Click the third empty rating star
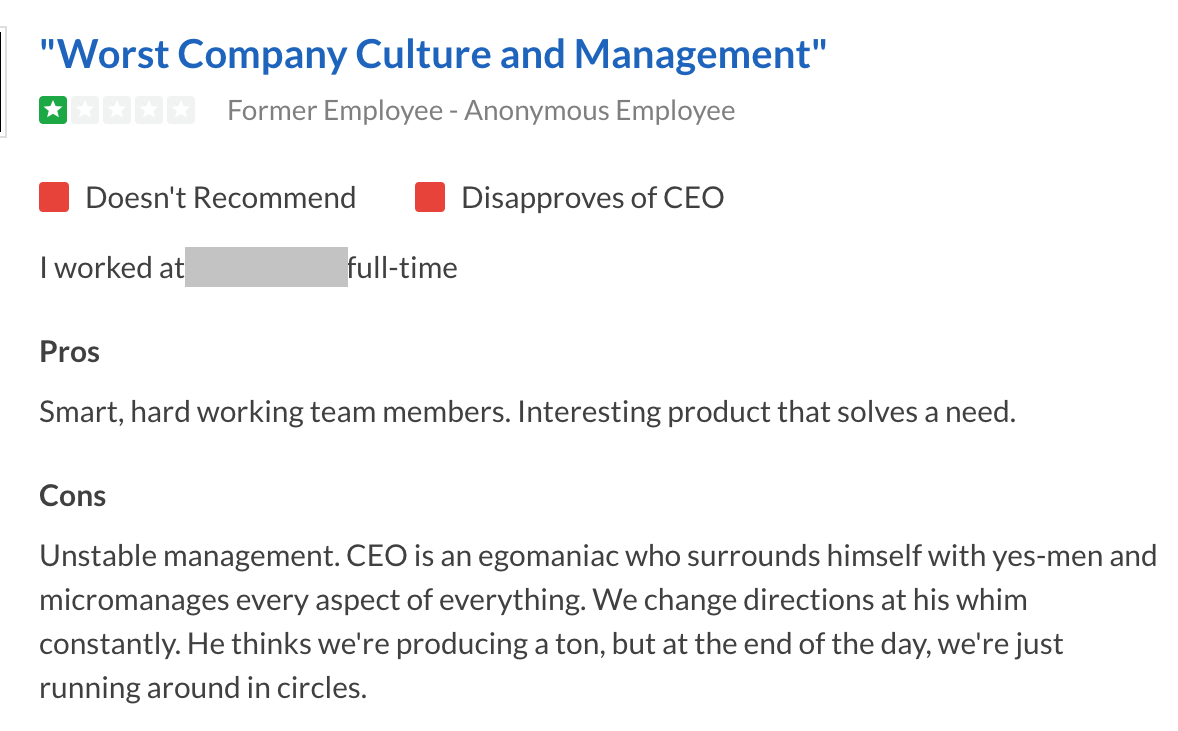Viewport: 1178px width, 731px height. [117, 110]
